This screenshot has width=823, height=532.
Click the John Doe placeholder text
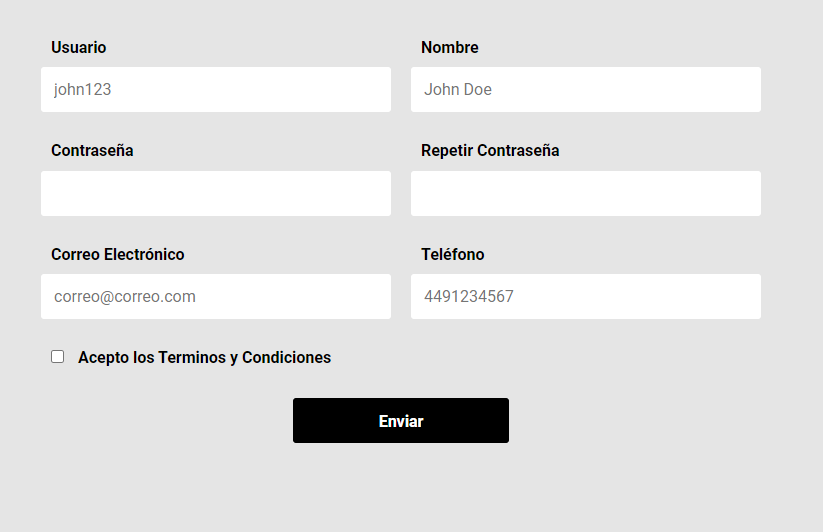point(458,90)
